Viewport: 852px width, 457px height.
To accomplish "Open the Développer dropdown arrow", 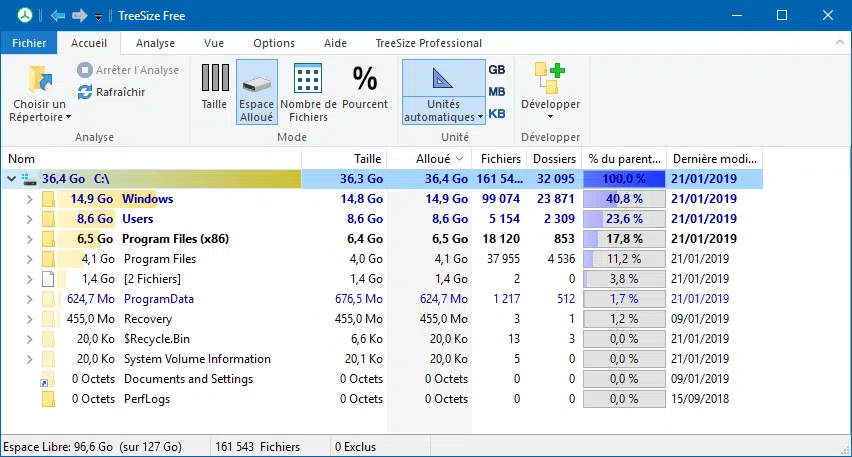I will click(x=550, y=117).
